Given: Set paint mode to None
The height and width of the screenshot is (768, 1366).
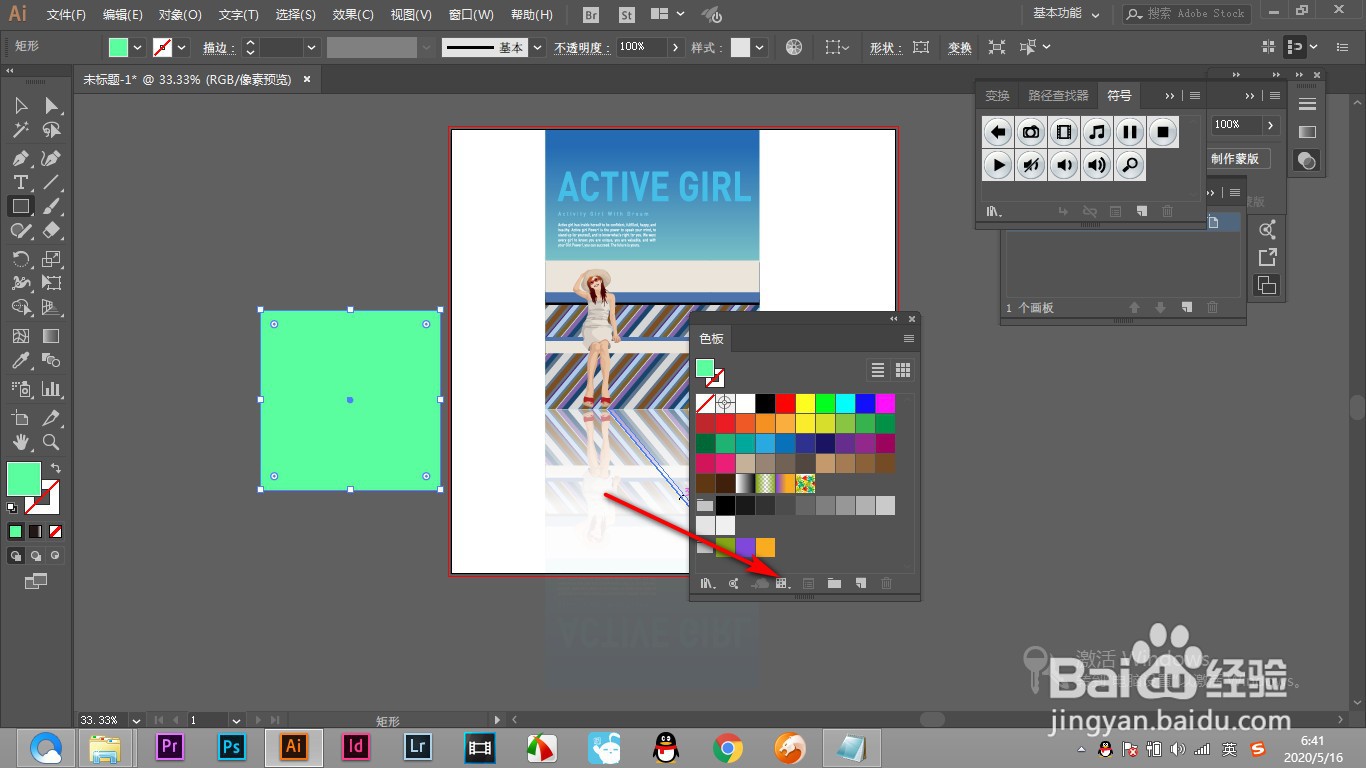Looking at the screenshot, I should [x=56, y=531].
